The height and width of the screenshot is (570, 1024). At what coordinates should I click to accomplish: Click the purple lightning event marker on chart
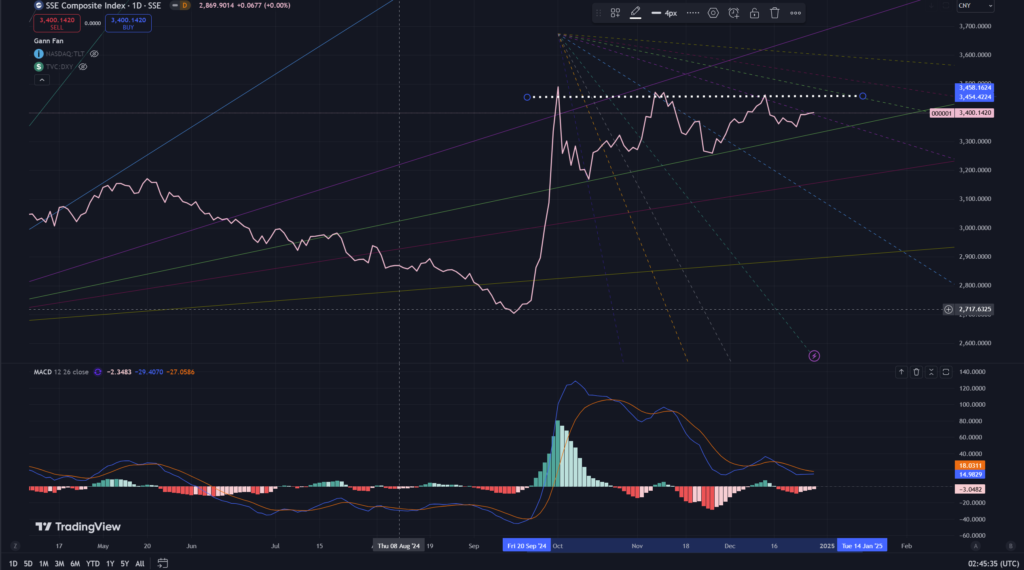tap(814, 356)
